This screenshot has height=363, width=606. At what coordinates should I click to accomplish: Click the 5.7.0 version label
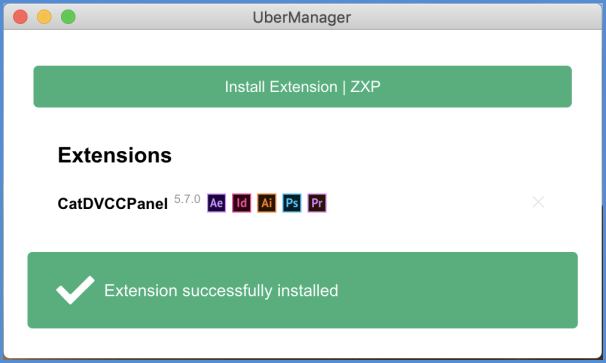(x=187, y=199)
